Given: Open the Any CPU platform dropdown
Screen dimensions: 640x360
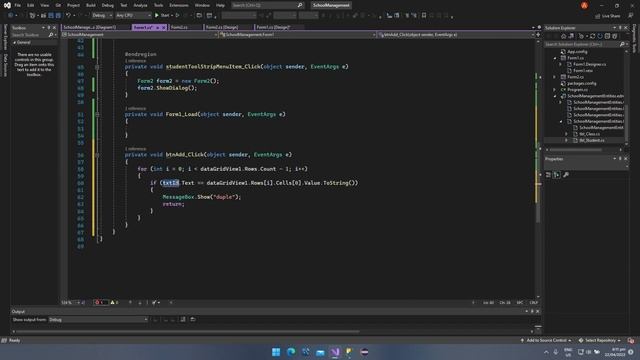Looking at the screenshot, I should point(133,16).
